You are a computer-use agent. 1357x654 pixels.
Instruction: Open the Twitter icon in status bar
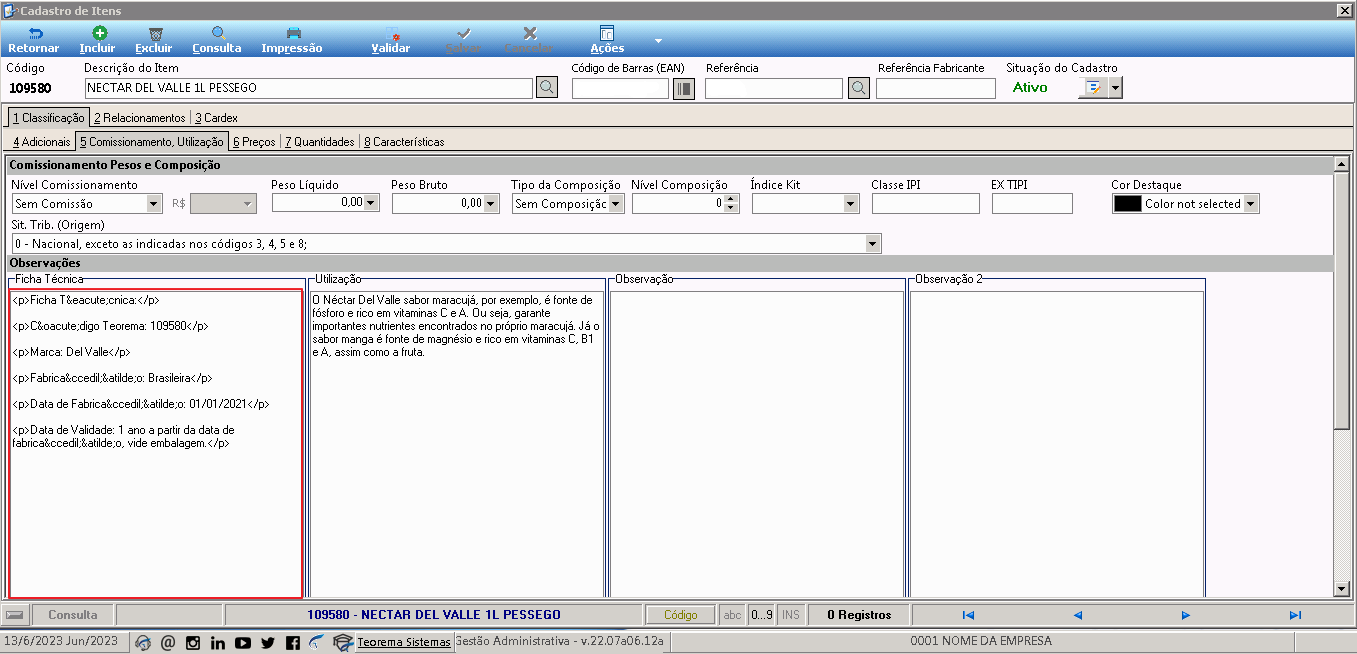point(267,642)
